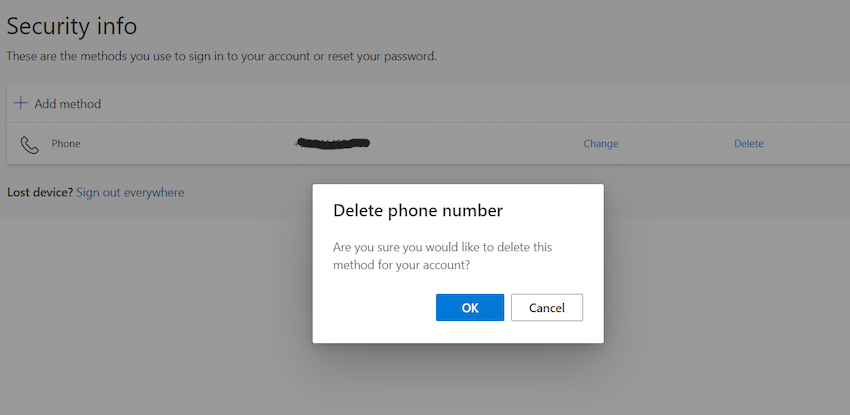Click the Phone method label

(66, 144)
